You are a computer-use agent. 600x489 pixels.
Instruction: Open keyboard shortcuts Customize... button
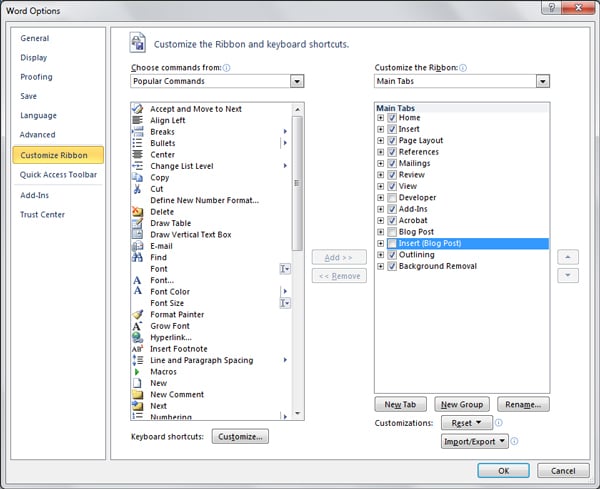point(240,437)
